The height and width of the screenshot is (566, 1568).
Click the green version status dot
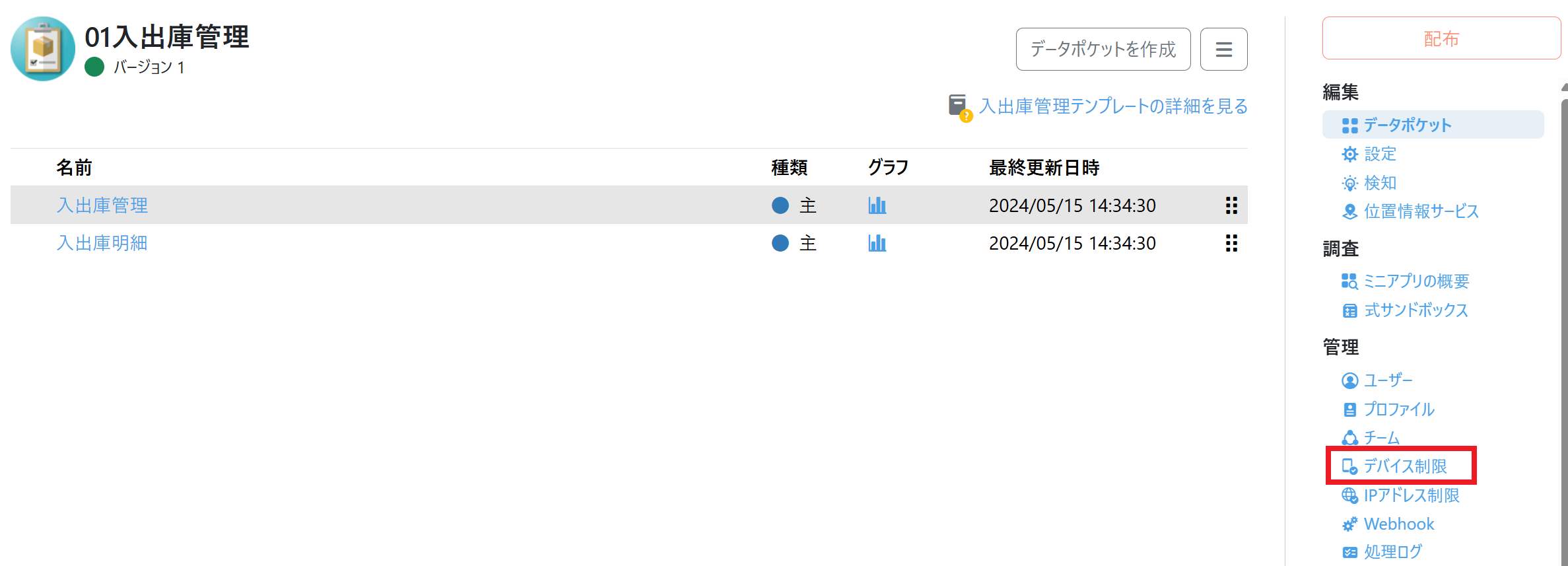tap(94, 67)
